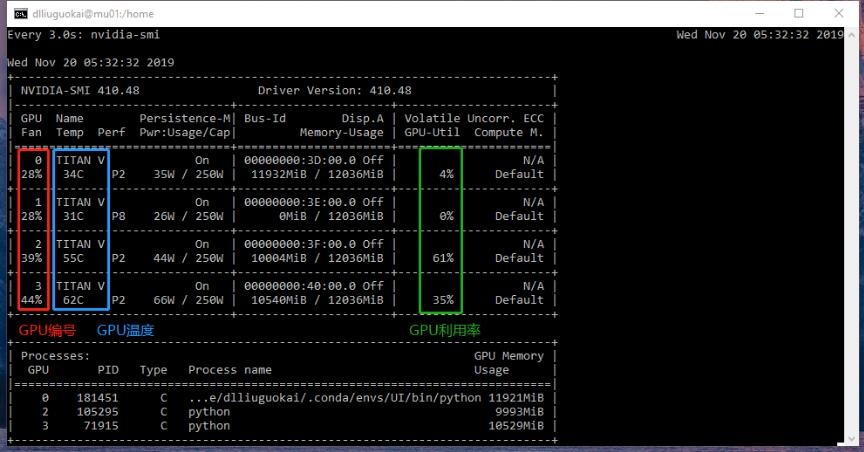Click GPU 0 temperature '34C'
Viewport: 864px width, 452px height.
coord(73,174)
